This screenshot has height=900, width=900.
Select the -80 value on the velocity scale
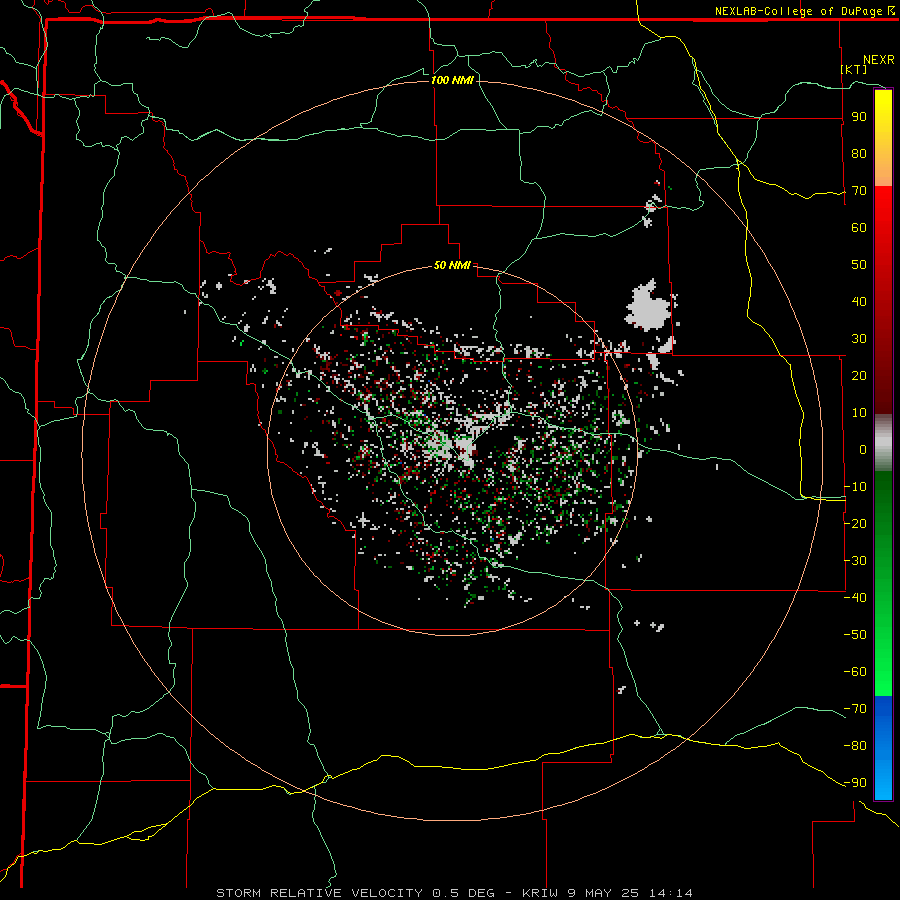pos(855,746)
